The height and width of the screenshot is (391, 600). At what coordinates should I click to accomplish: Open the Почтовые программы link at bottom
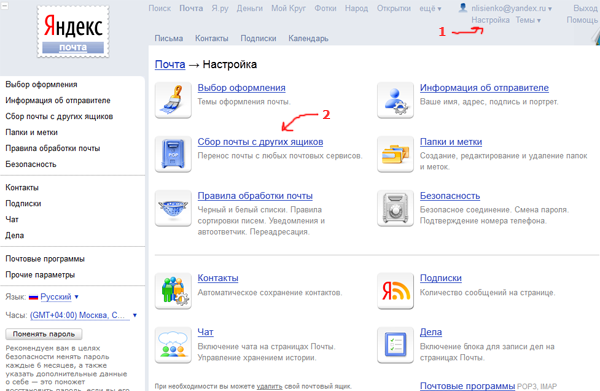(x=467, y=386)
